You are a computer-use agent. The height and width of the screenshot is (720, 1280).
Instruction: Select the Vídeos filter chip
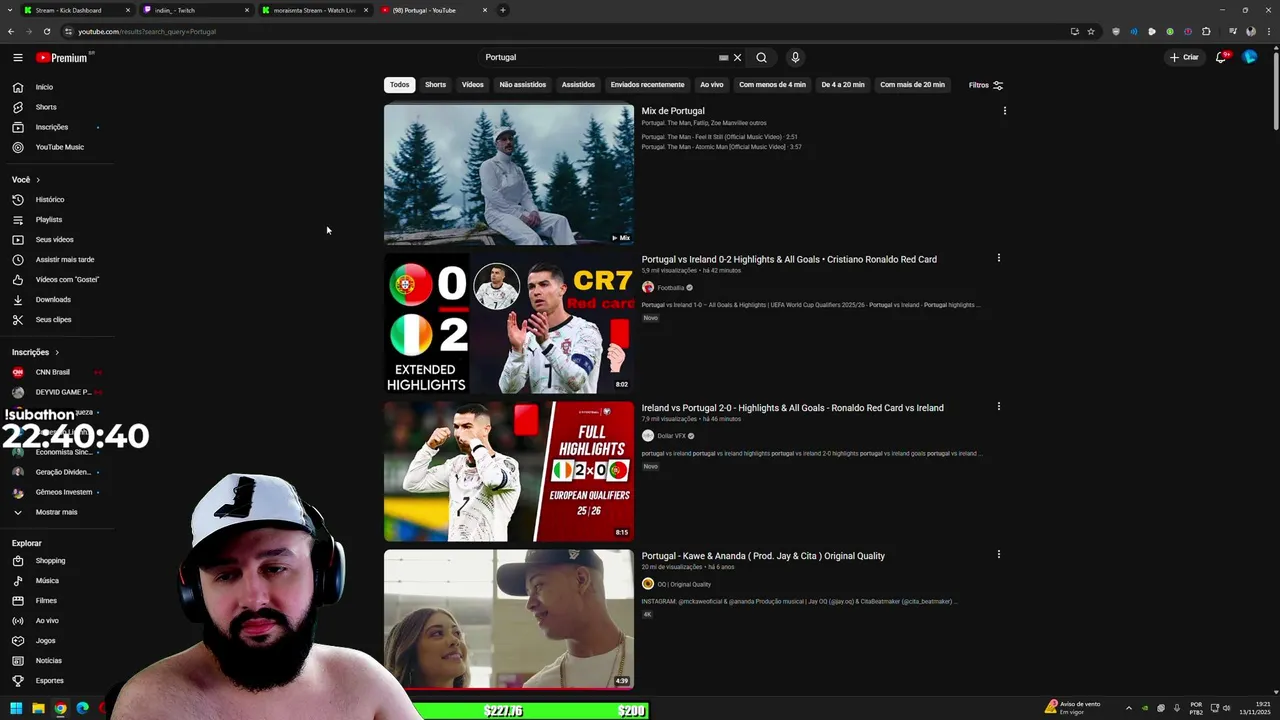click(473, 85)
